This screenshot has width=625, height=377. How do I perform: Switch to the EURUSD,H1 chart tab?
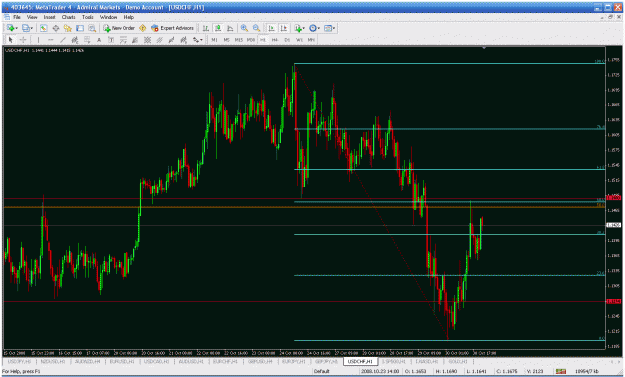click(x=122, y=361)
